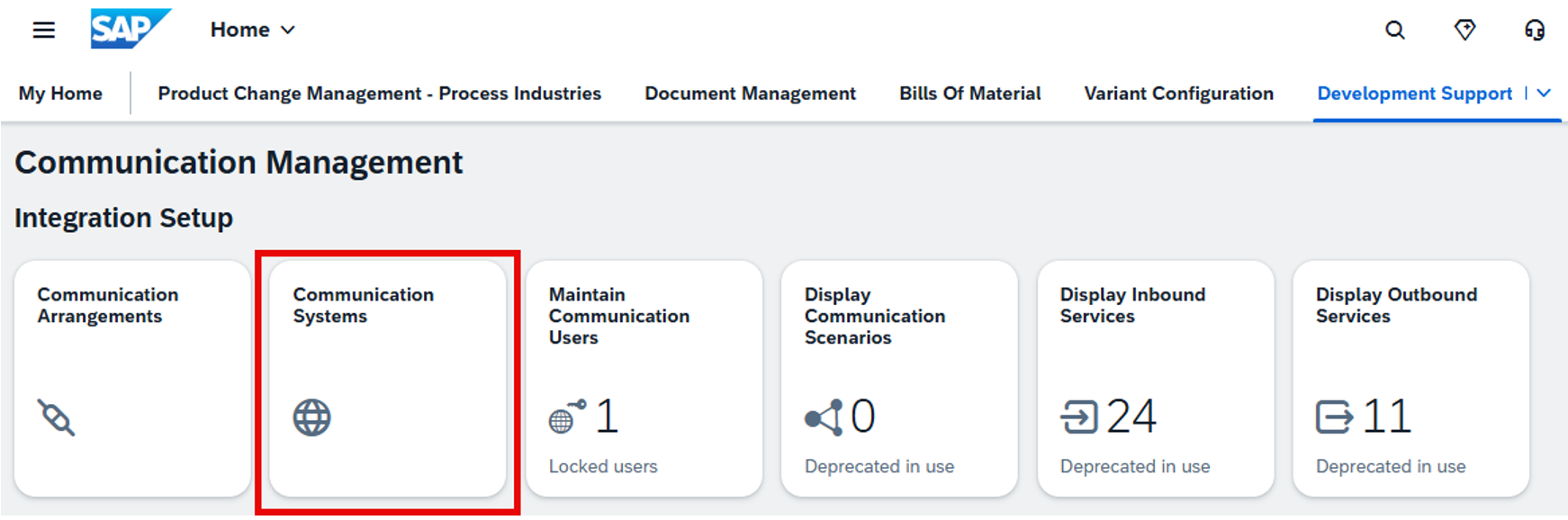Switch to the My Home tab
This screenshot has height=520, width=1568.
(60, 94)
